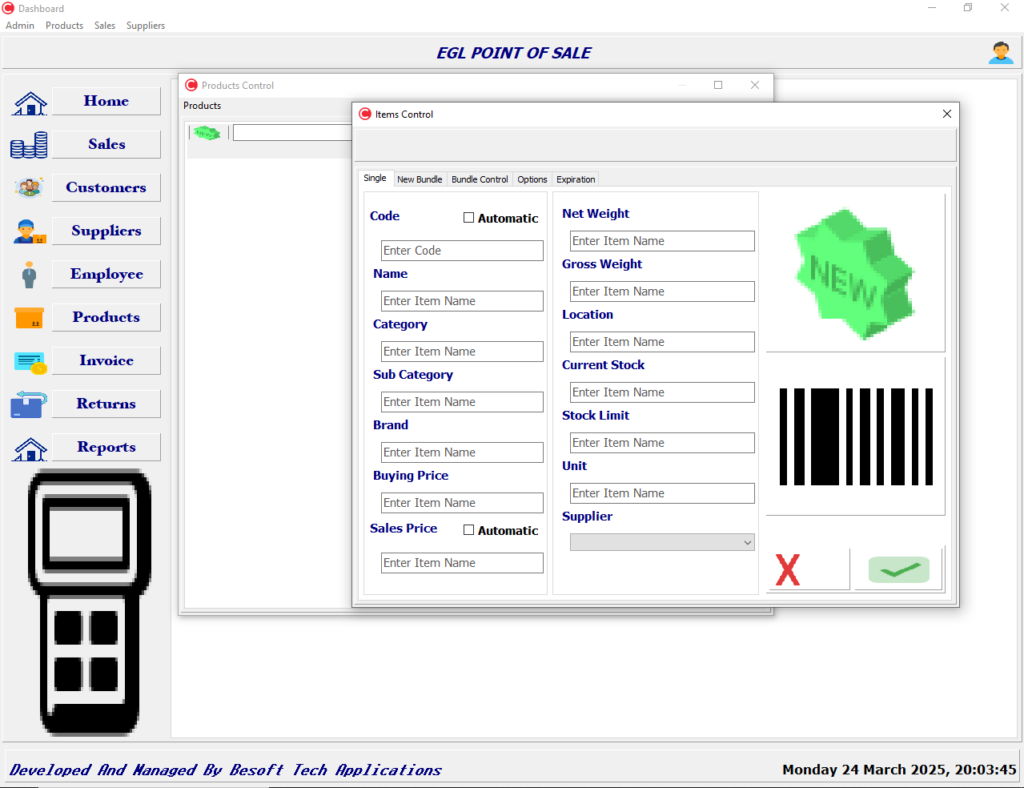Click the green NEW item badge image
1024x788 pixels.
pos(854,271)
